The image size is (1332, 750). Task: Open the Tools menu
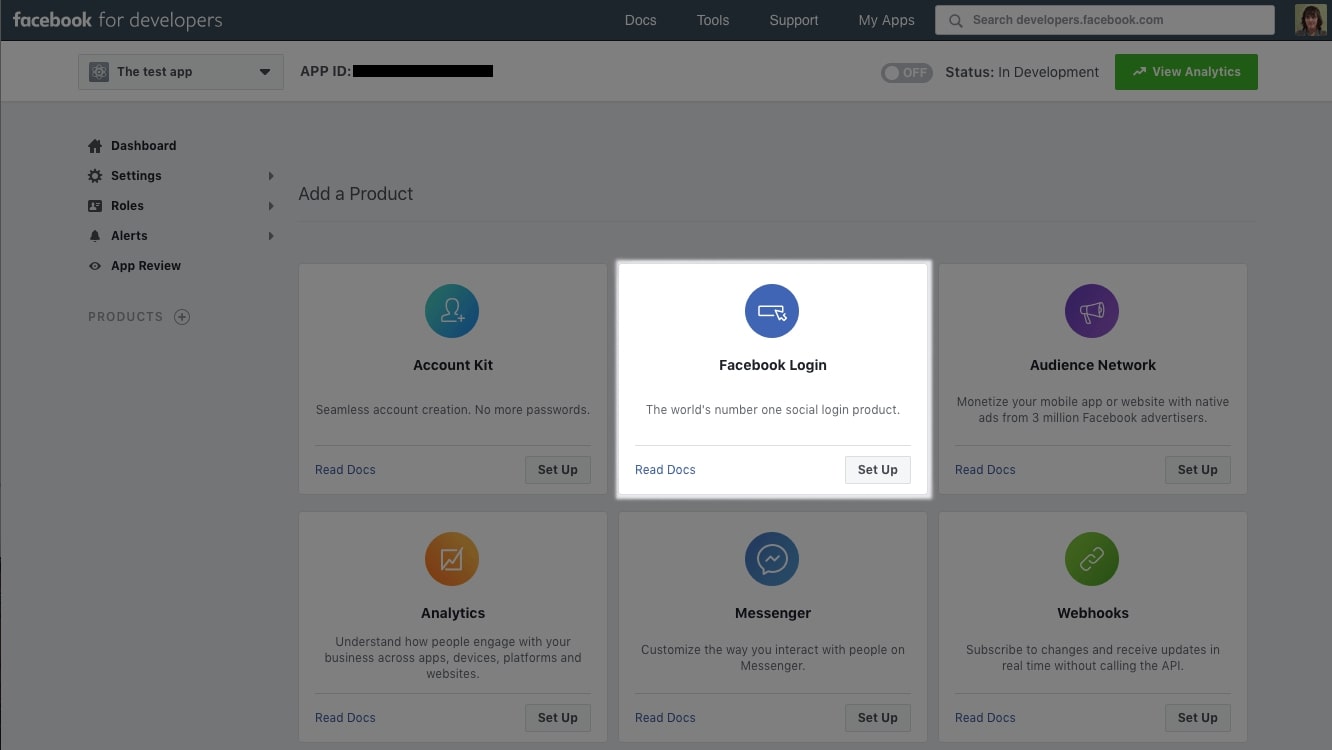click(713, 20)
